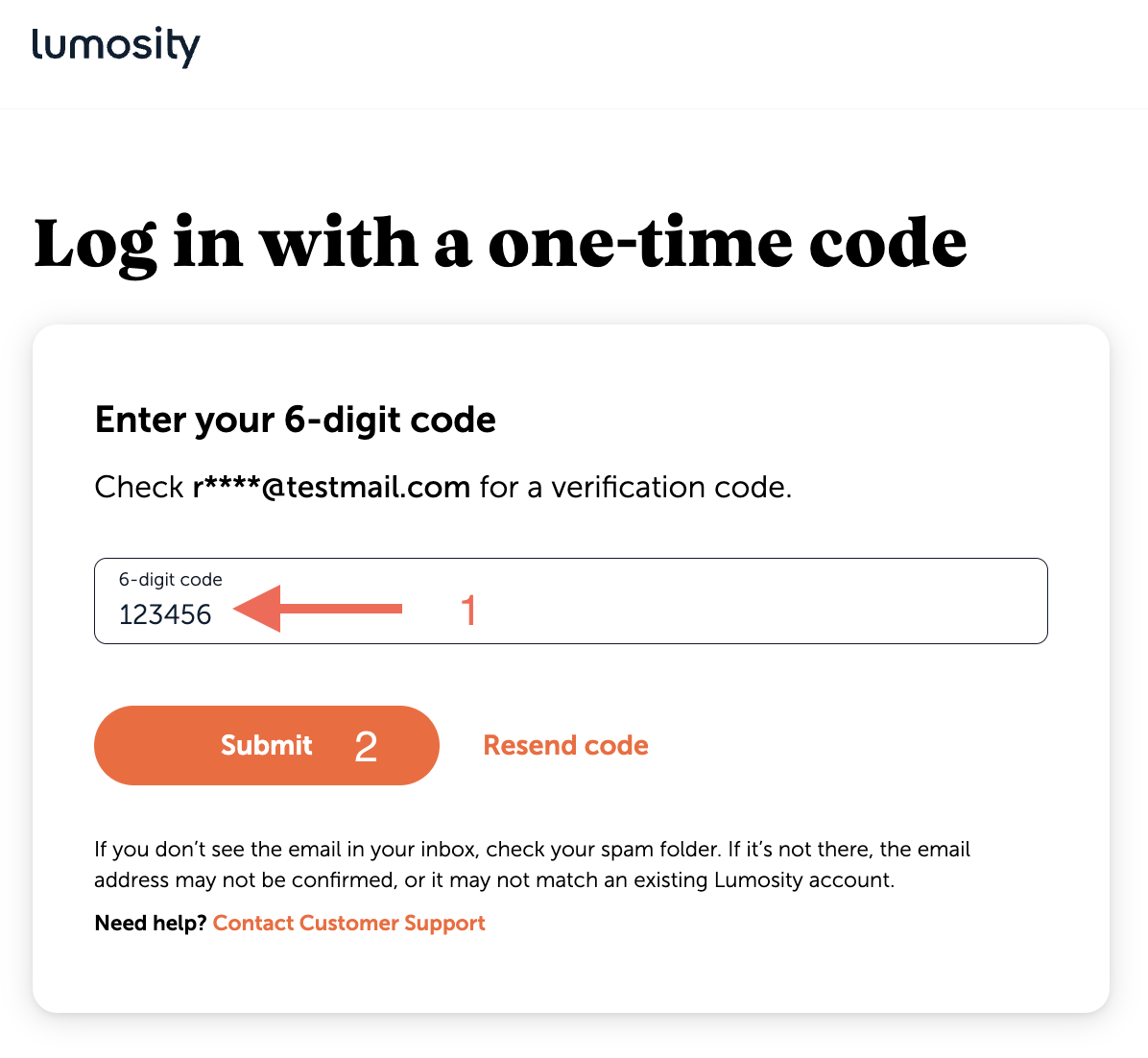Screen dimensions: 1148x1058
Task: Open Contact Customer Support
Action: point(348,923)
